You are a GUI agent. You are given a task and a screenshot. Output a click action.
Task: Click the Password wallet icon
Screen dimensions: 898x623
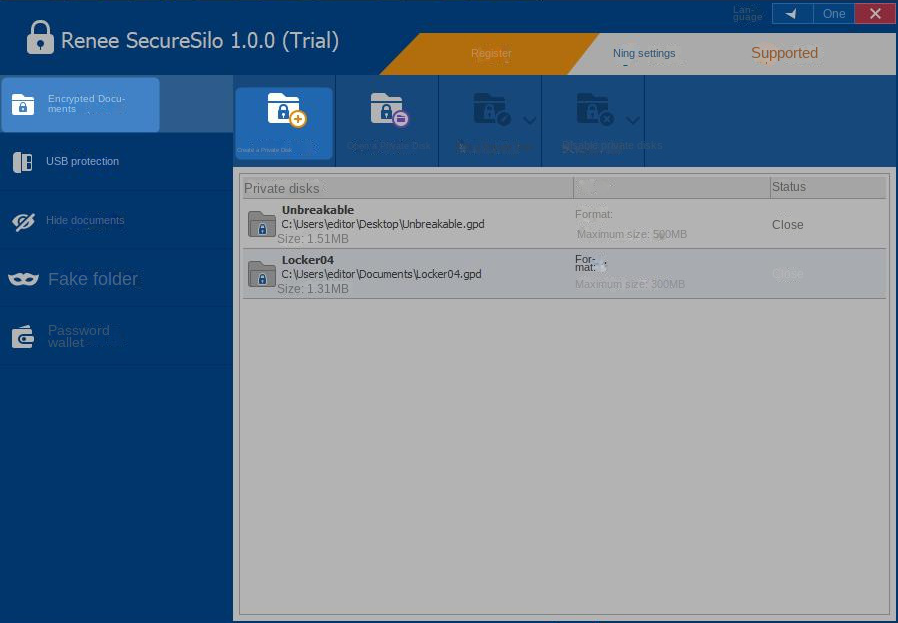point(23,337)
